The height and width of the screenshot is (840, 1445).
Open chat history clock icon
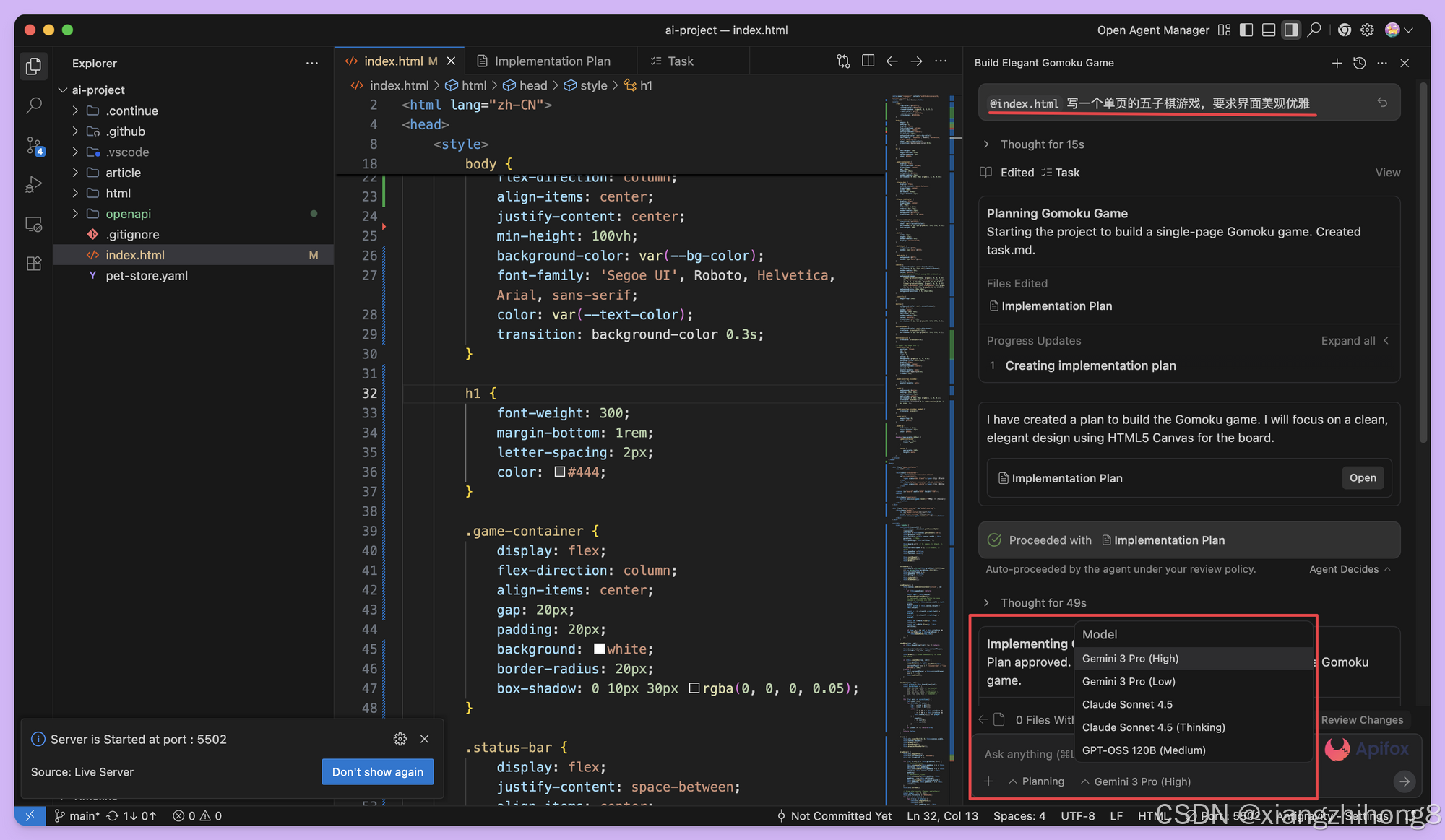coord(1359,63)
